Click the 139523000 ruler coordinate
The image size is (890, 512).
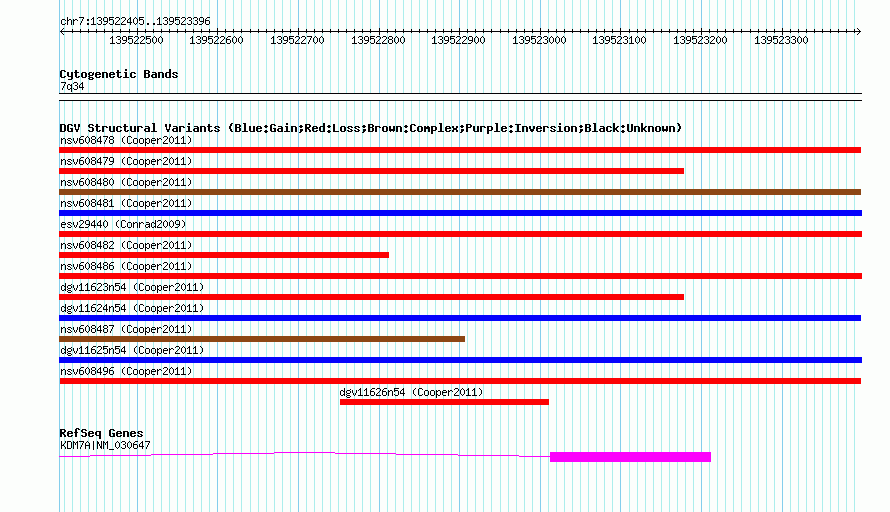(539, 40)
